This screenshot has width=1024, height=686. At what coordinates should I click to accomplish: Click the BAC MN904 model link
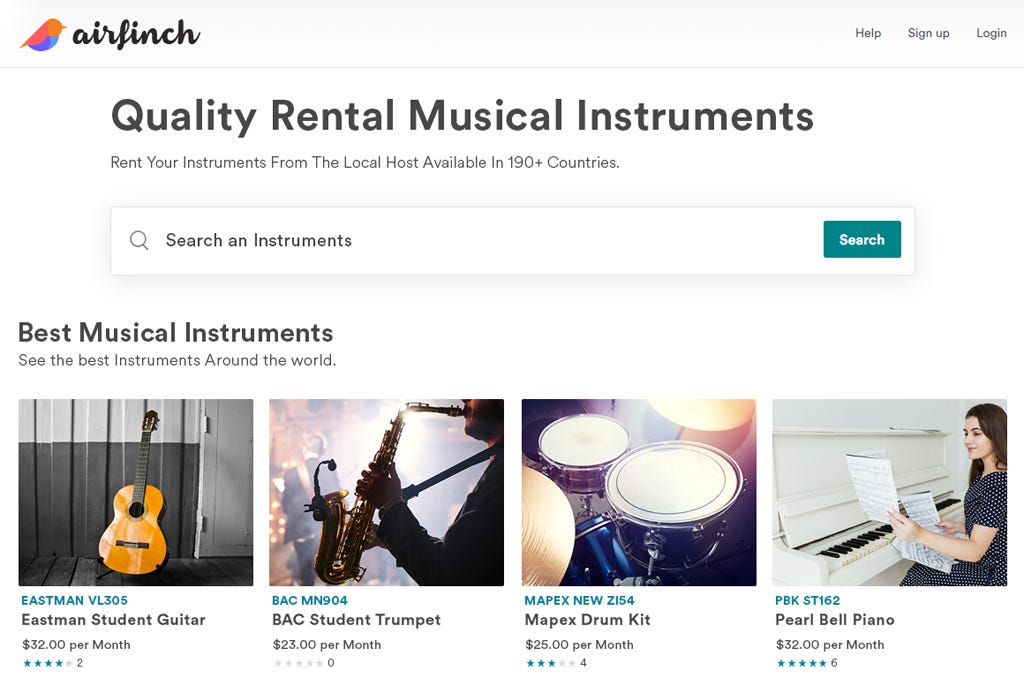310,600
